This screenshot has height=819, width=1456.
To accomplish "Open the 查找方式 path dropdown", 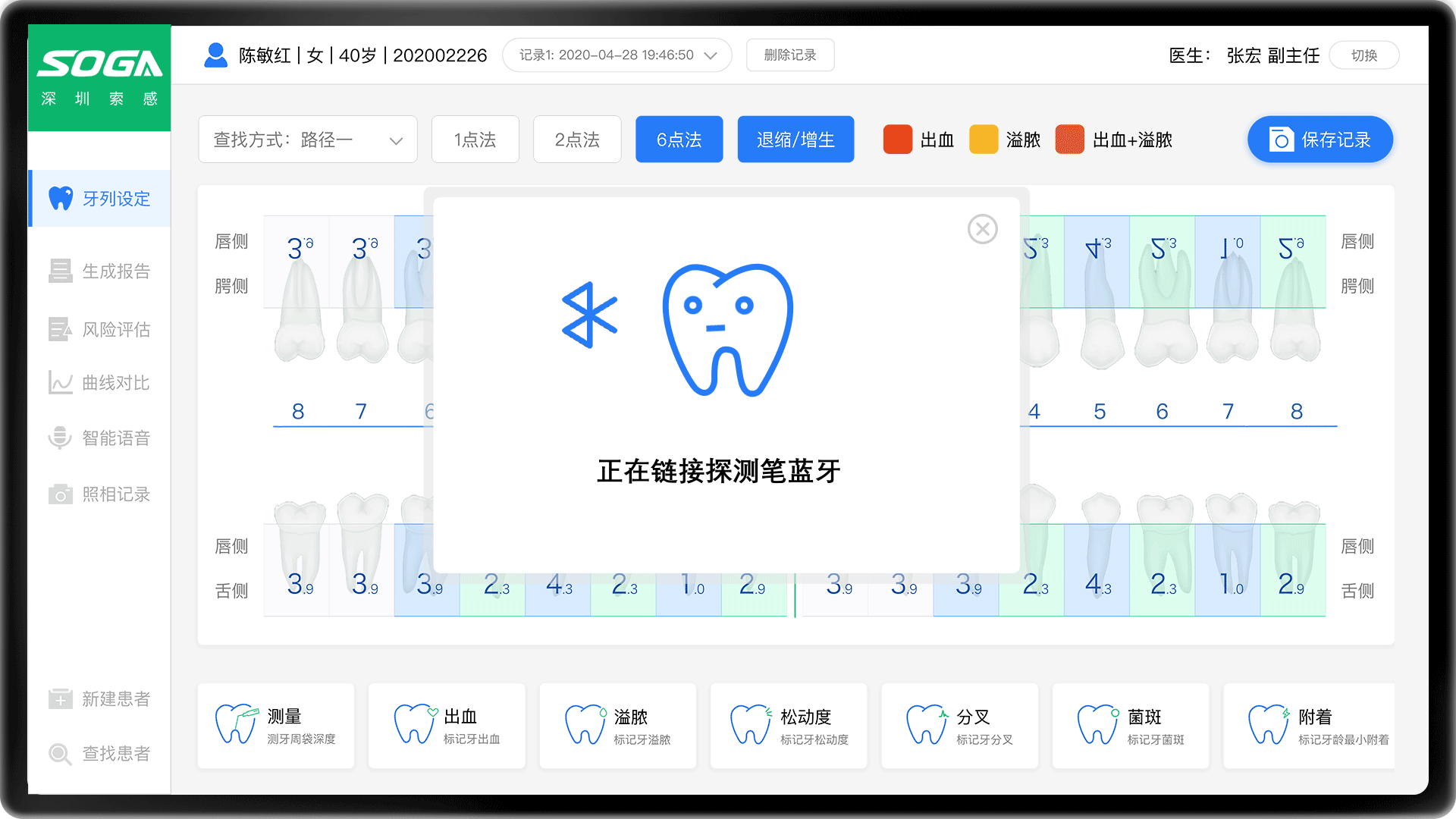I will click(x=307, y=139).
